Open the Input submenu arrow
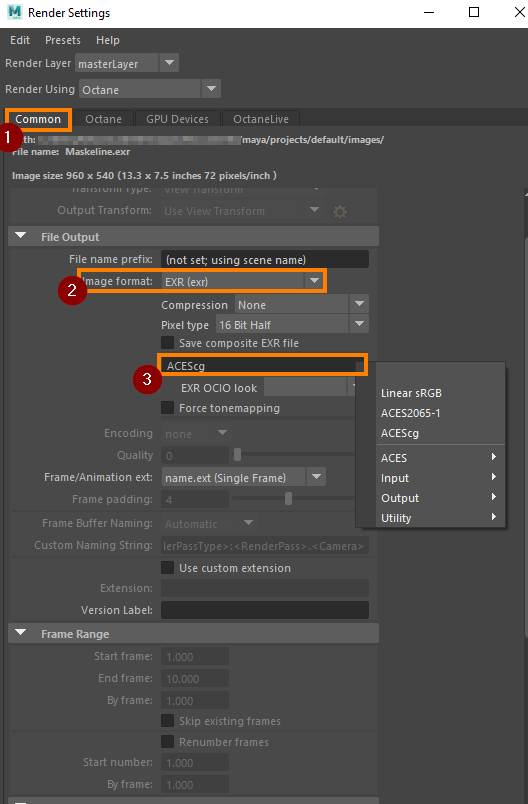This screenshot has height=804, width=528. pos(494,477)
